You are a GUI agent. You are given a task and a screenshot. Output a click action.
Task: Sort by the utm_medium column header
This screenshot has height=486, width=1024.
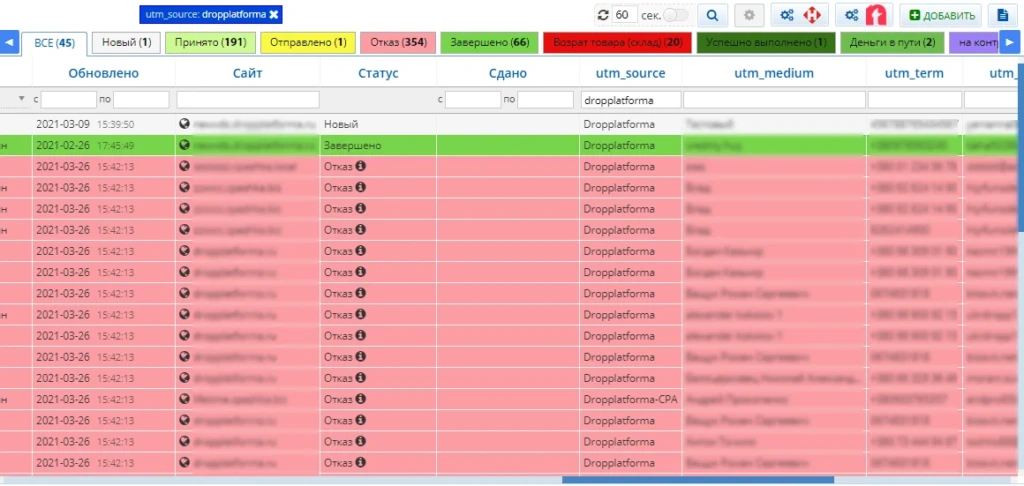point(774,73)
